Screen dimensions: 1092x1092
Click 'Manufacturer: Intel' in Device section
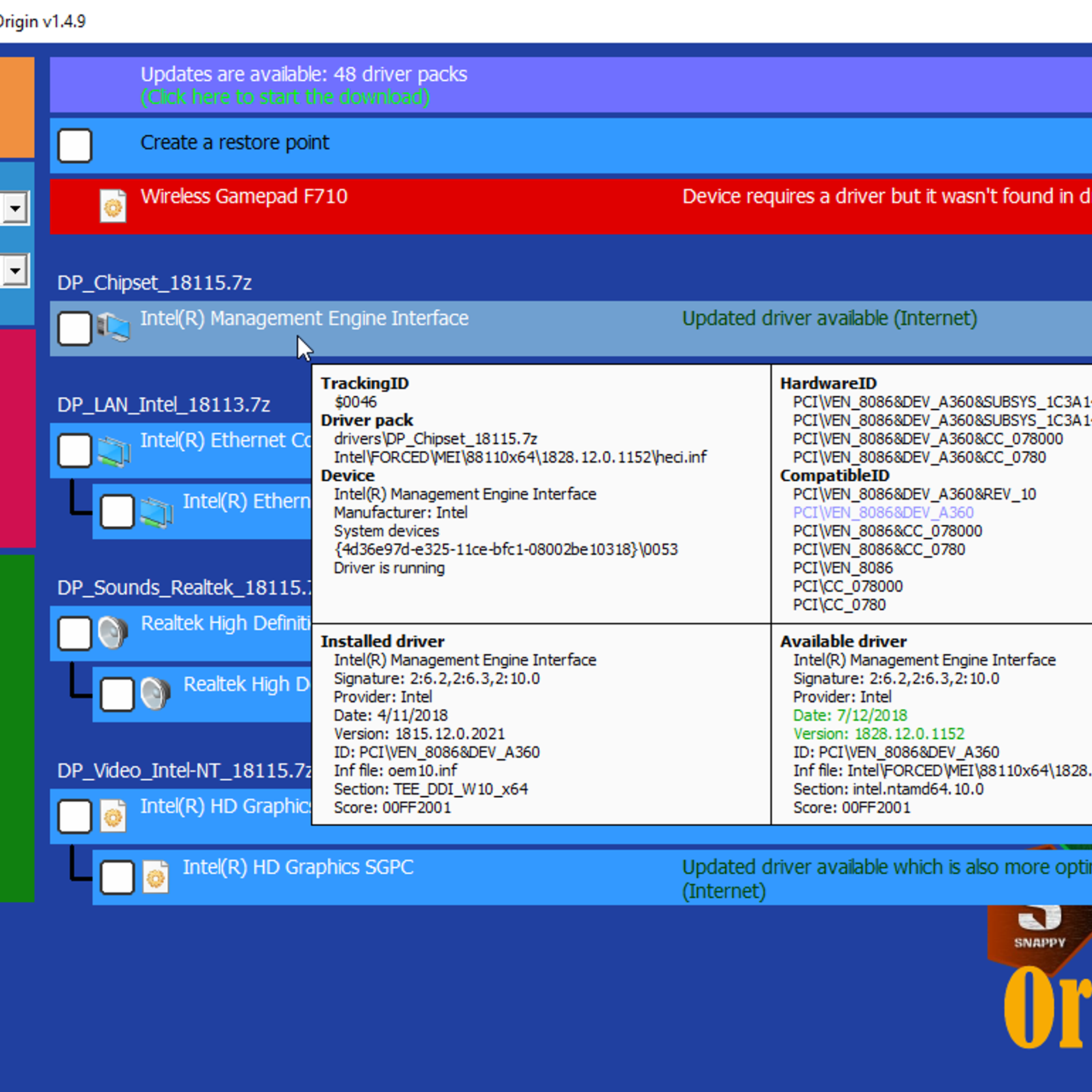[401, 513]
